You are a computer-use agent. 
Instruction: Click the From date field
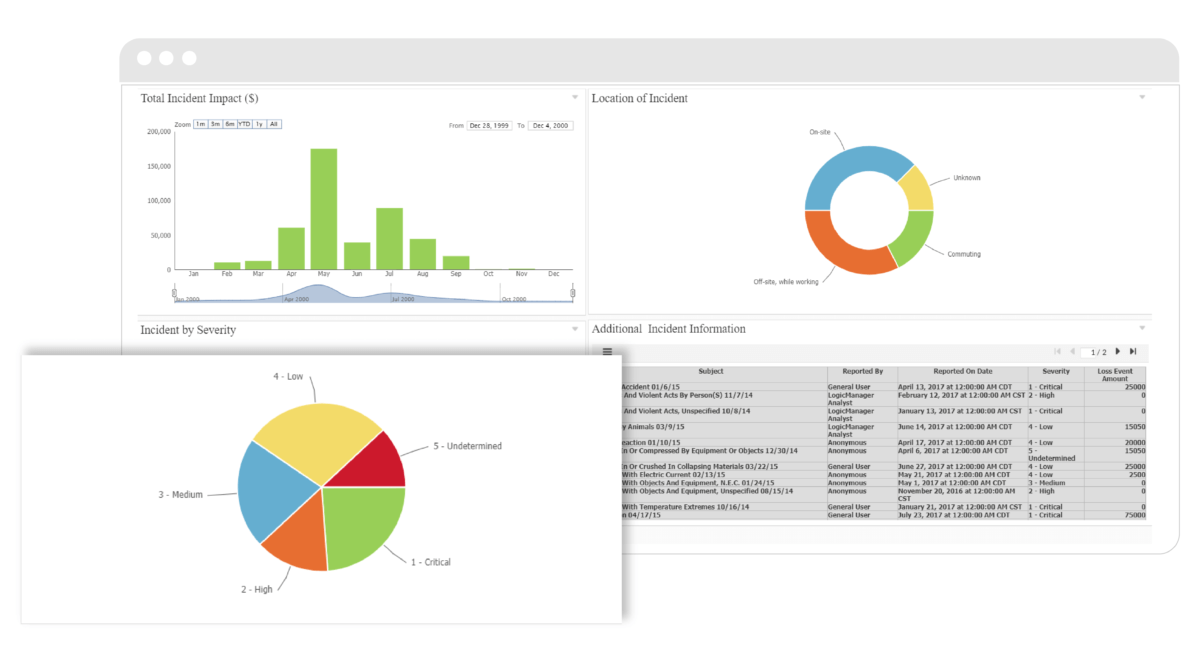click(490, 126)
